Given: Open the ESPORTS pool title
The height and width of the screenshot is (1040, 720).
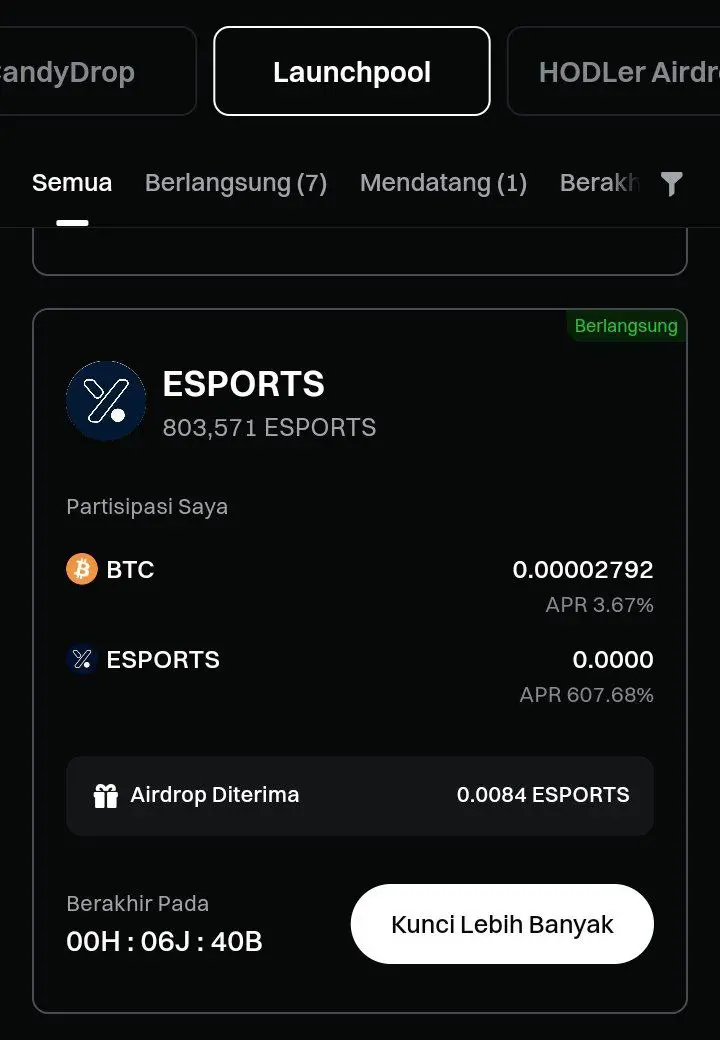Looking at the screenshot, I should click(243, 383).
